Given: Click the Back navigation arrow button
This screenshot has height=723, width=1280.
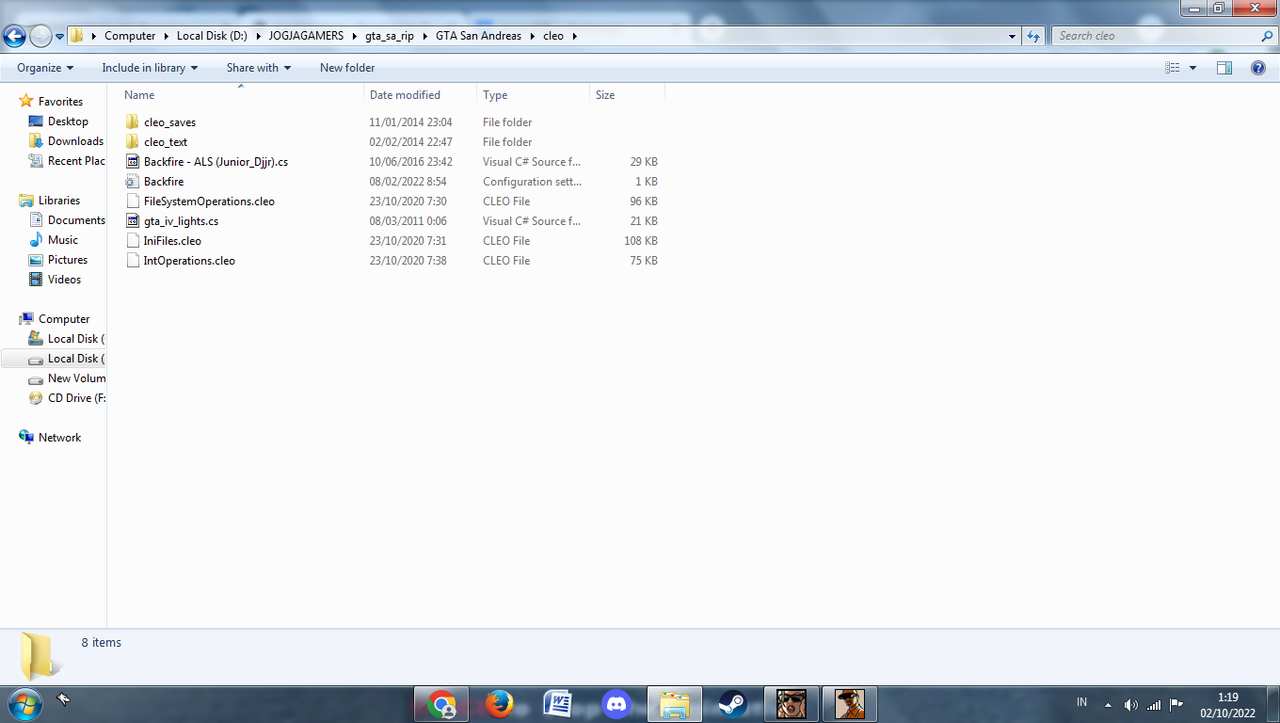Looking at the screenshot, I should [14, 37].
